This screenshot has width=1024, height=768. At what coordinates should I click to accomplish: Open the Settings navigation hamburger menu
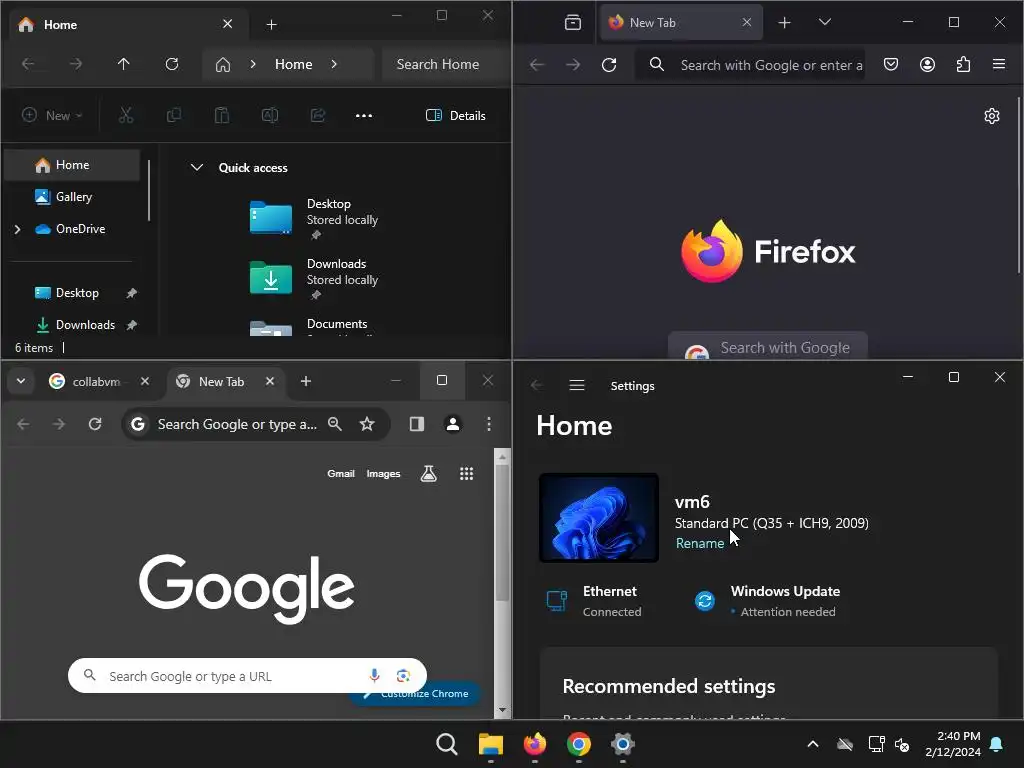point(577,385)
